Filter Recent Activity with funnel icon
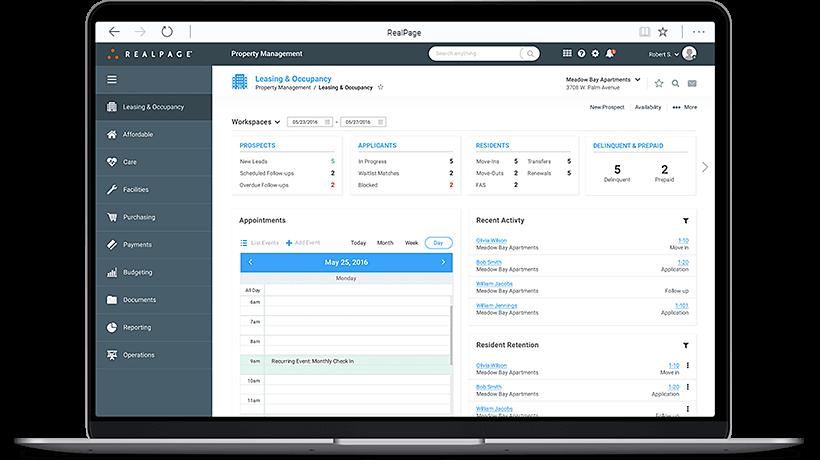Viewport: 820px width, 460px height. point(686,221)
